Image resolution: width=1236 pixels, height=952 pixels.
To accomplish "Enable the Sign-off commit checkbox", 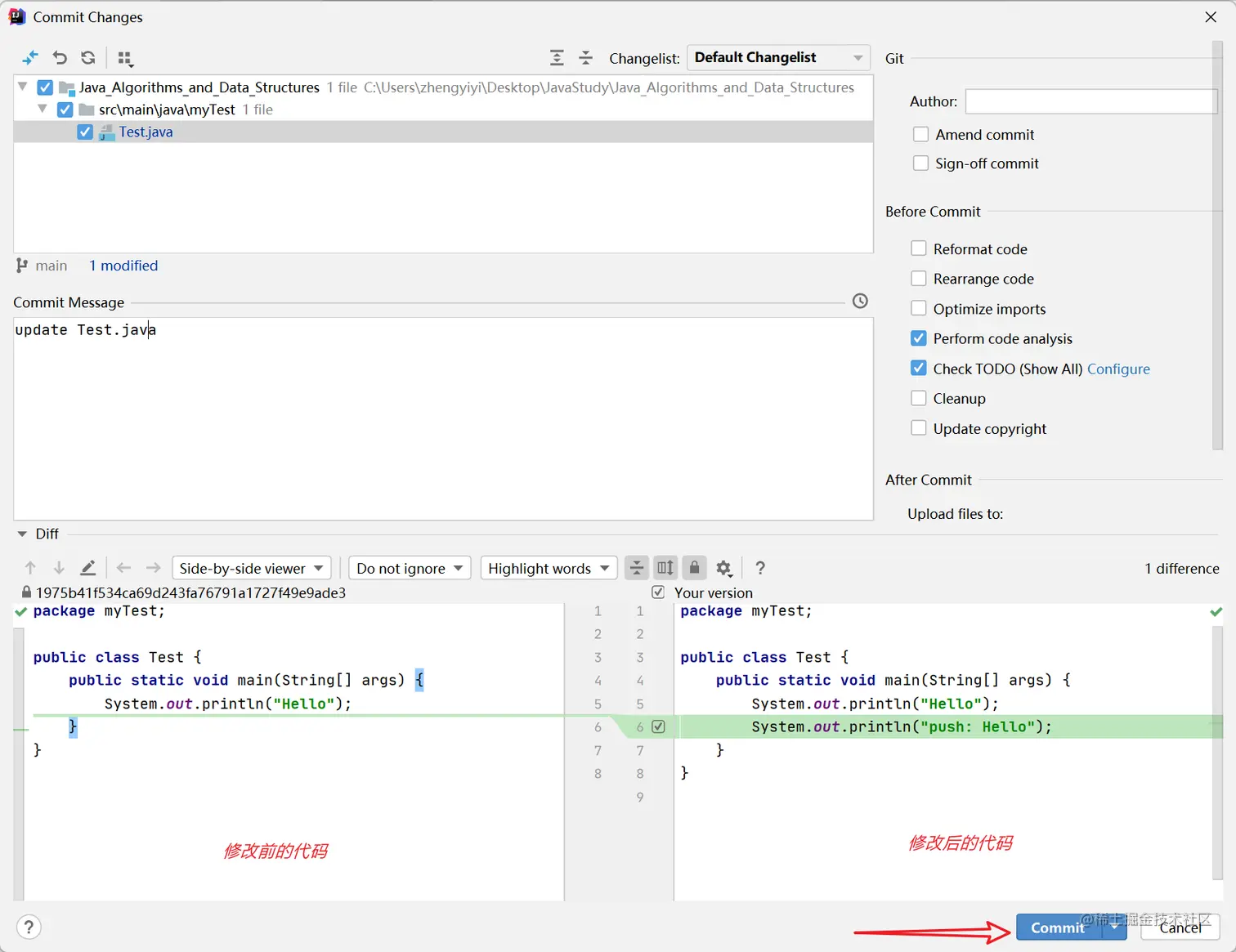I will [x=920, y=163].
